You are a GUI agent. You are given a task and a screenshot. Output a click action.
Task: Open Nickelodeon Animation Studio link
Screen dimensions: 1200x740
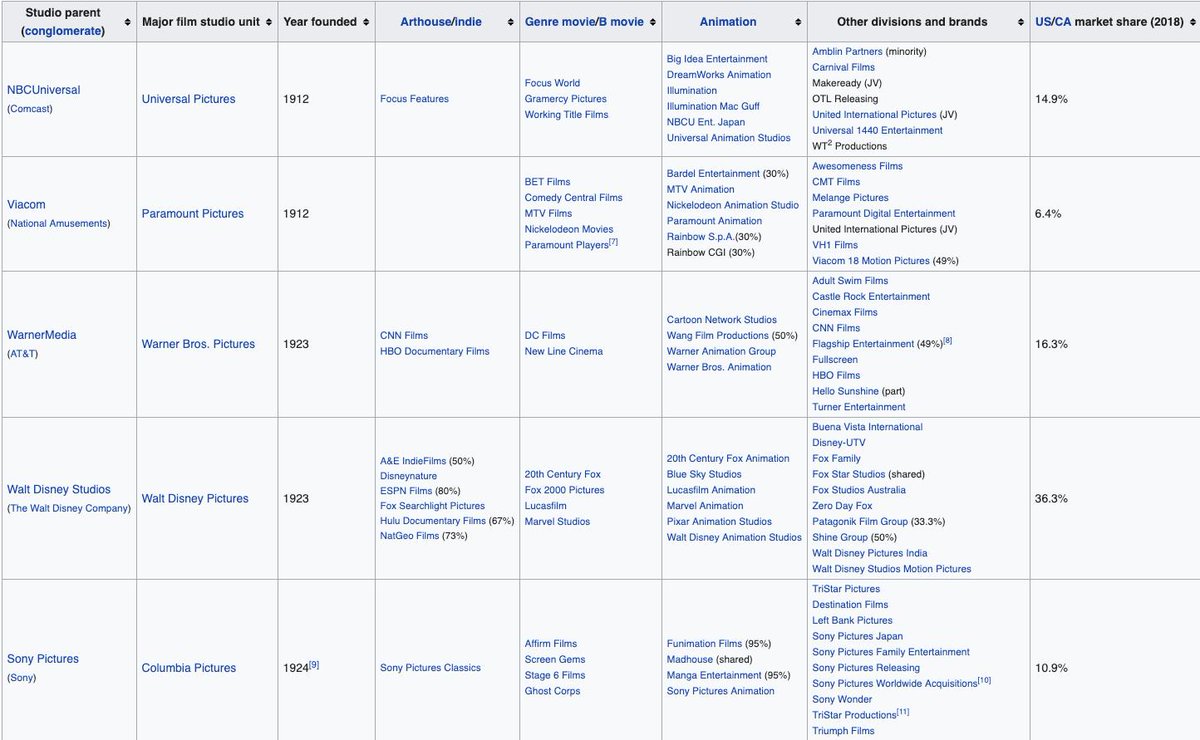(x=733, y=205)
